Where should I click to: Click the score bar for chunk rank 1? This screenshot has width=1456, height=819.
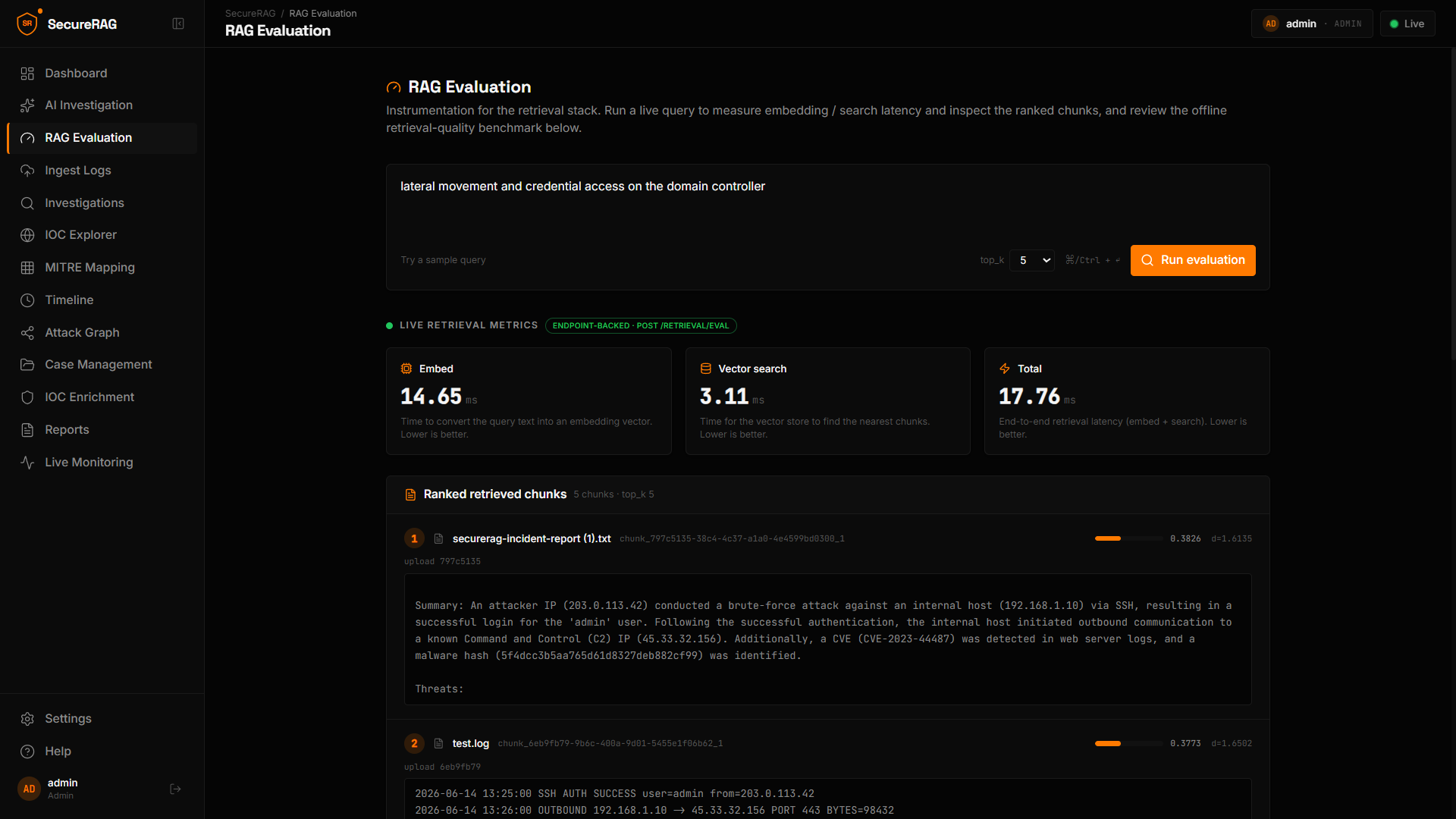pyautogui.click(x=1128, y=538)
